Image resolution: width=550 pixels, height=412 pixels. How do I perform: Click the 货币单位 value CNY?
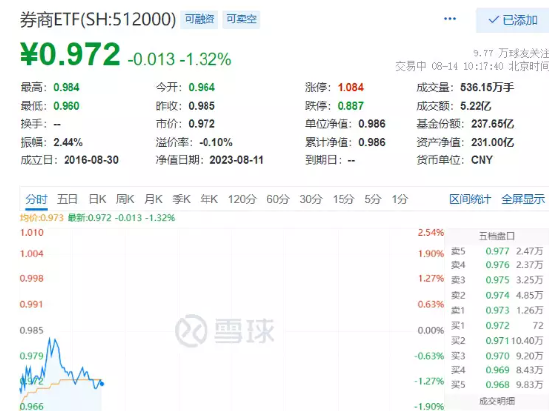[x=482, y=160]
